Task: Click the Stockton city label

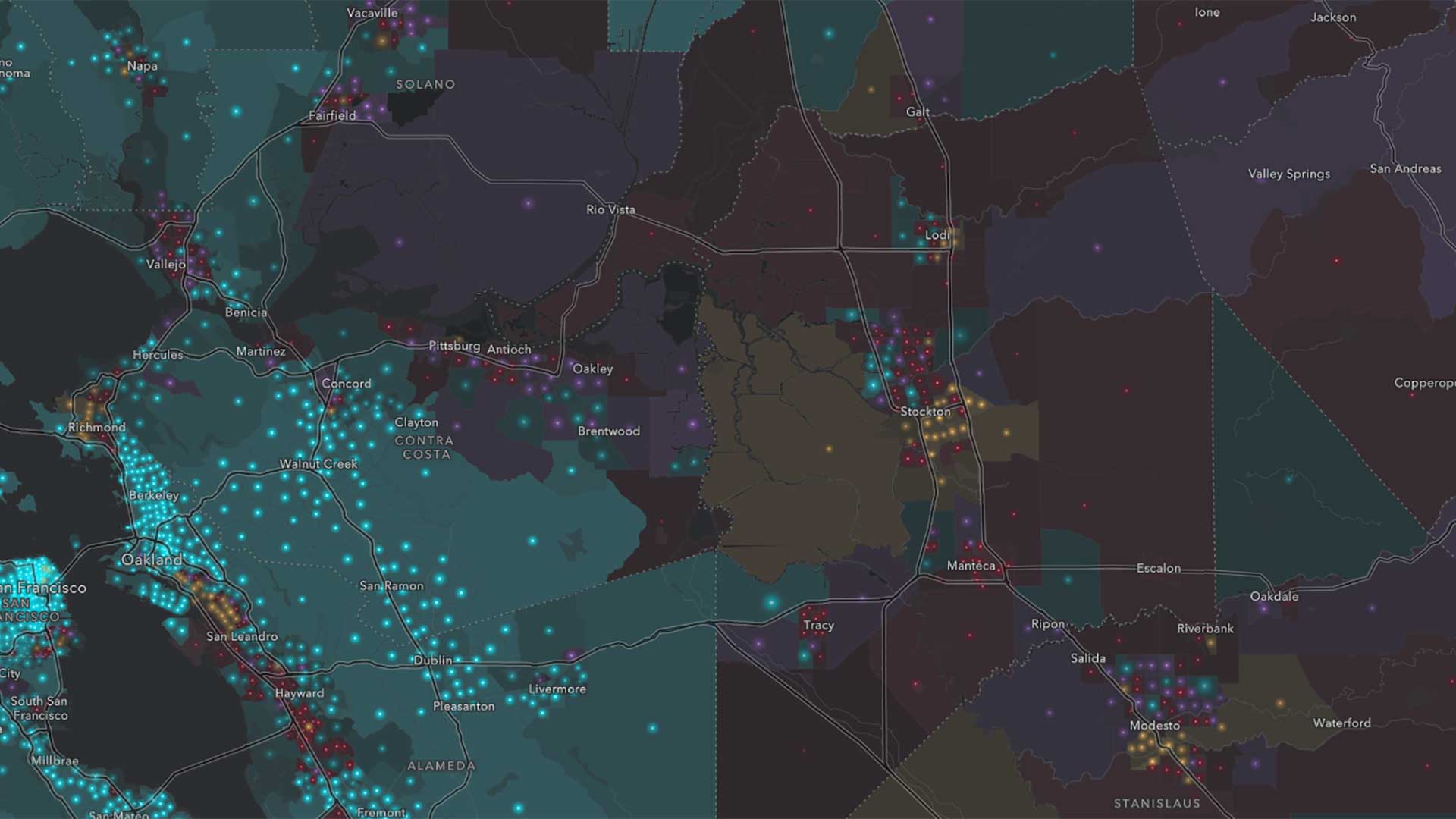Action: pyautogui.click(x=925, y=412)
